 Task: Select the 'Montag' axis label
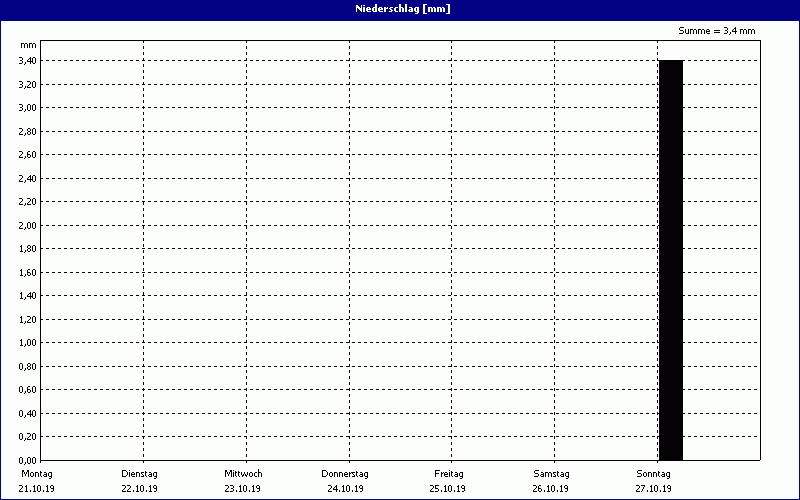pyautogui.click(x=37, y=474)
